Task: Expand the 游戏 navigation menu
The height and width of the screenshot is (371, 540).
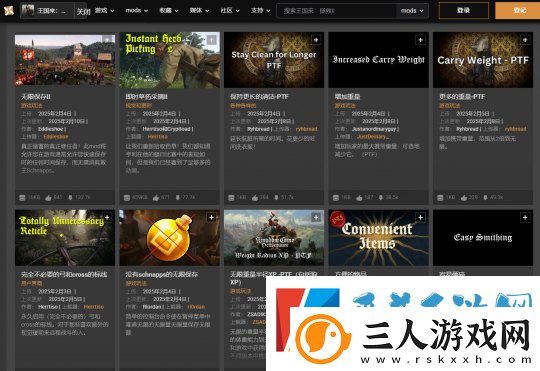Action: click(104, 11)
